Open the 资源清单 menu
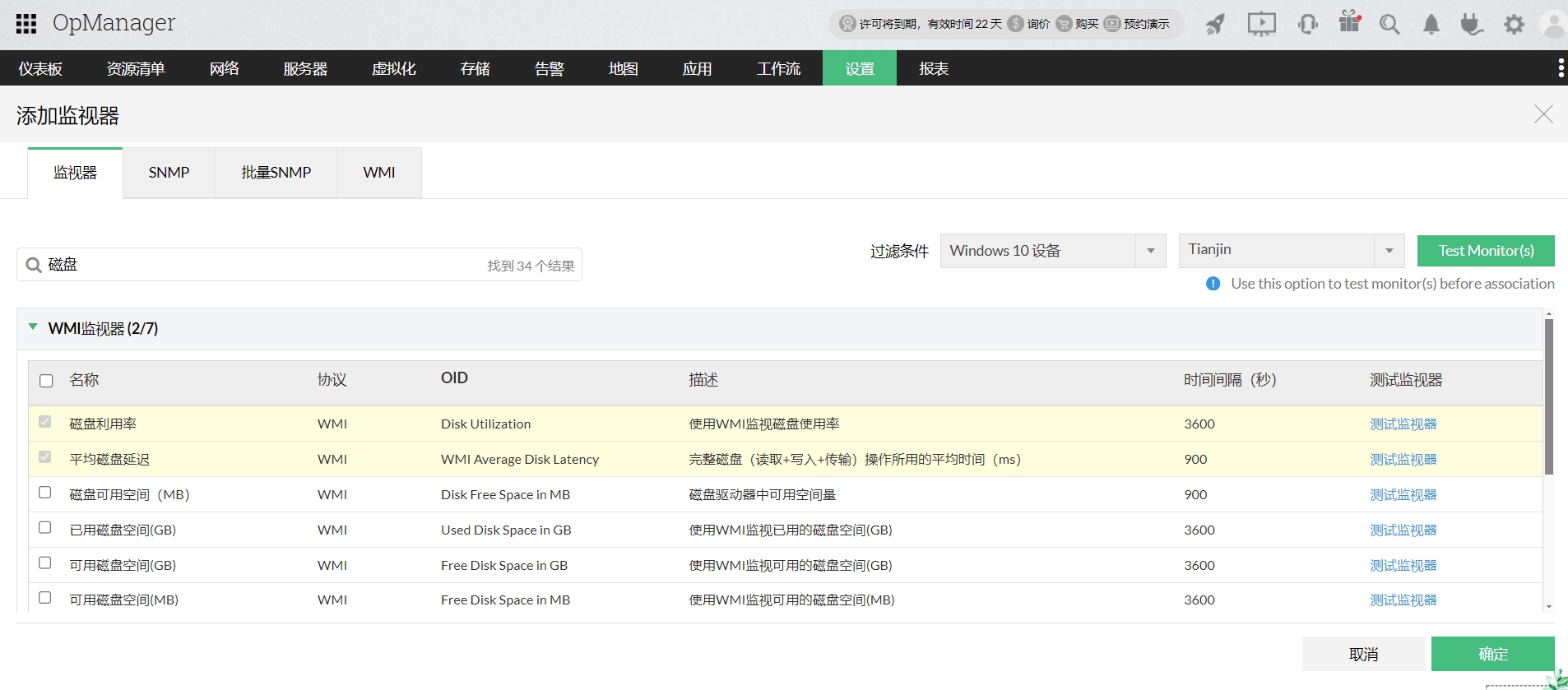 136,69
